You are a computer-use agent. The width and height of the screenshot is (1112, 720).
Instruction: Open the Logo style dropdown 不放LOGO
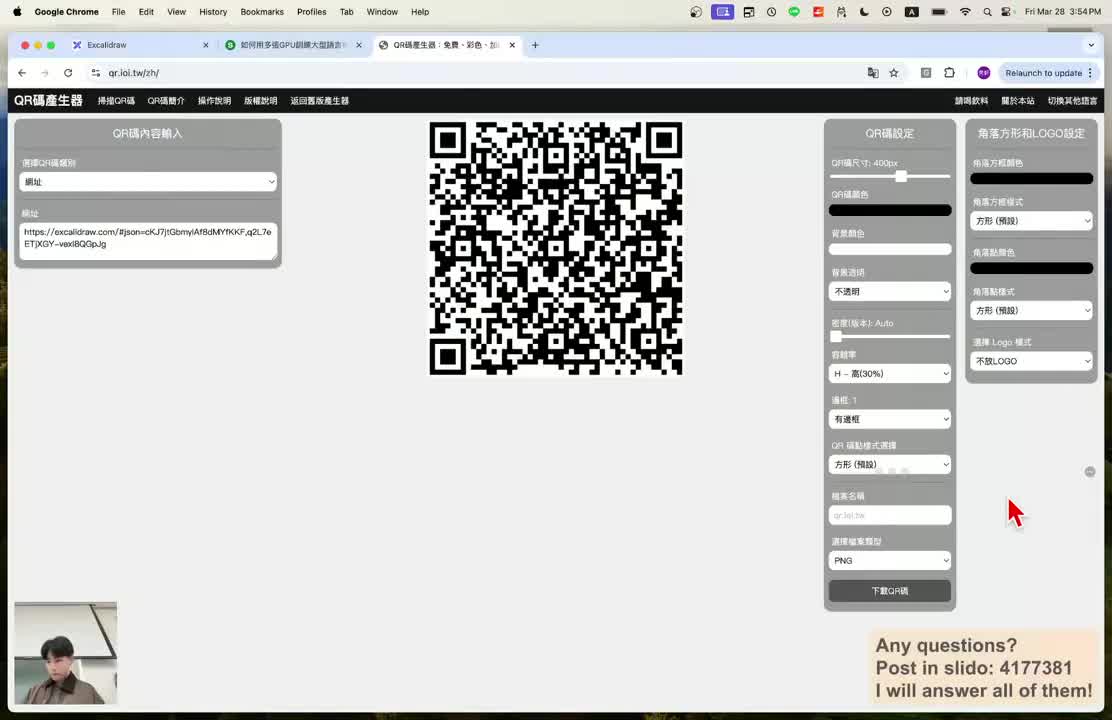click(x=1031, y=361)
